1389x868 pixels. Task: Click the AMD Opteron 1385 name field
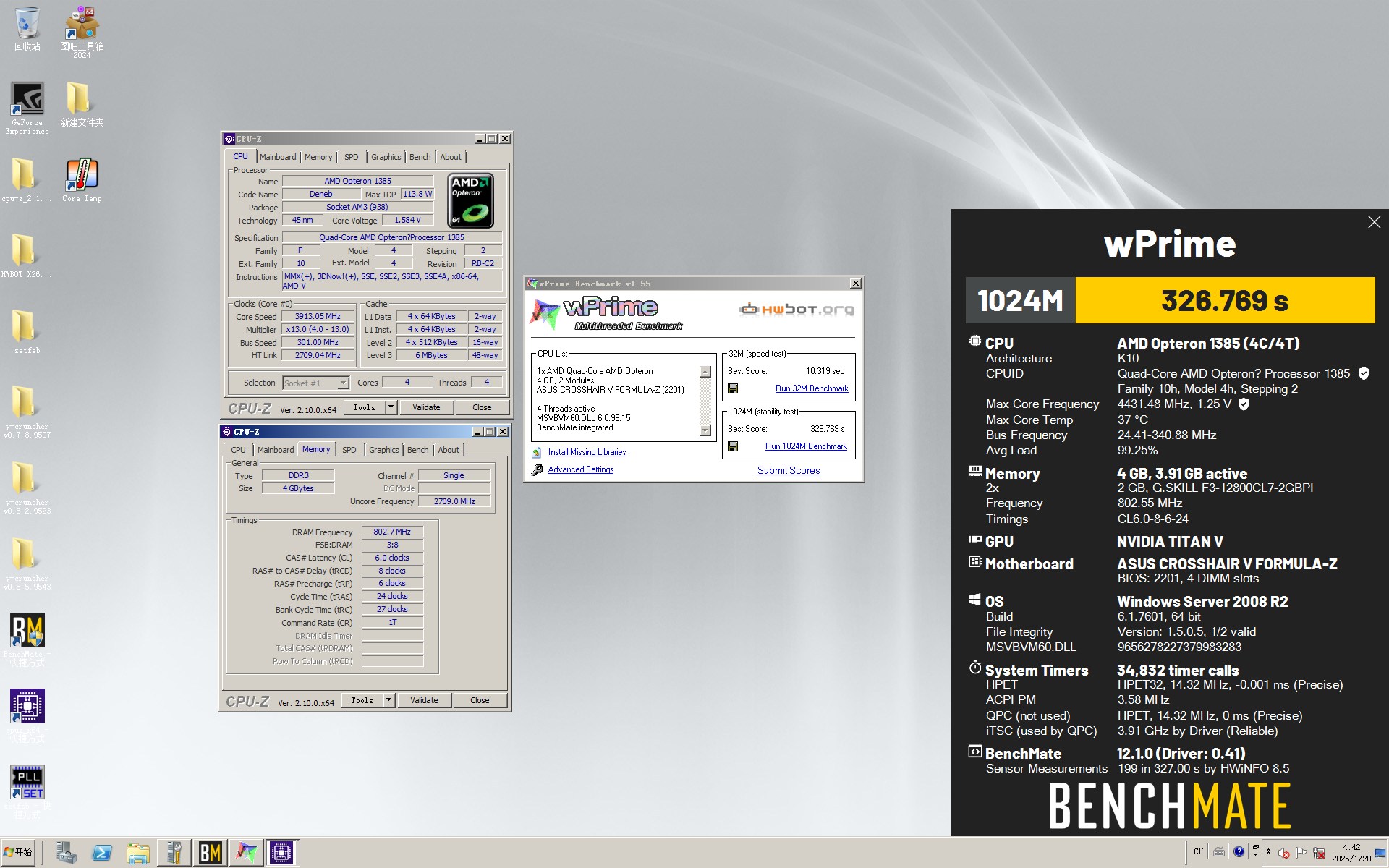point(357,181)
